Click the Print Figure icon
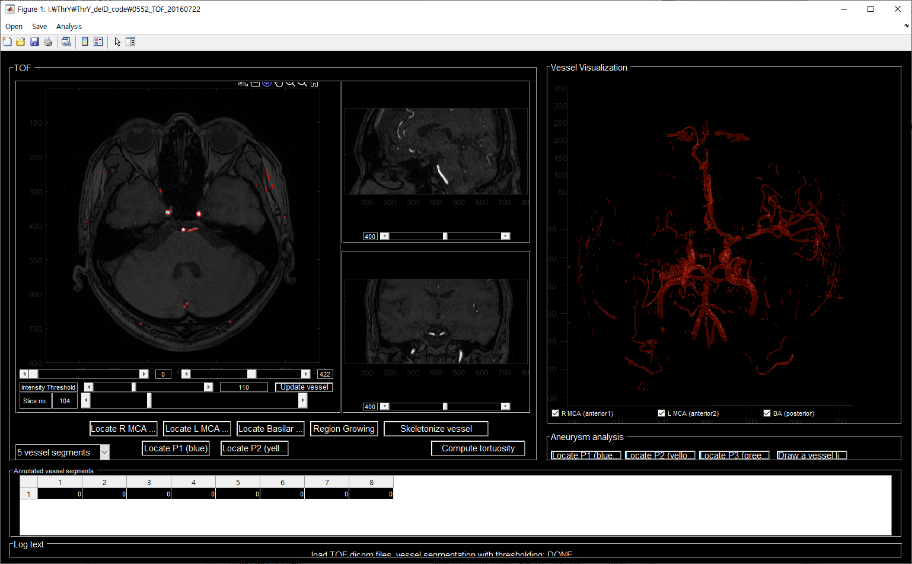912x564 pixels. [47, 42]
